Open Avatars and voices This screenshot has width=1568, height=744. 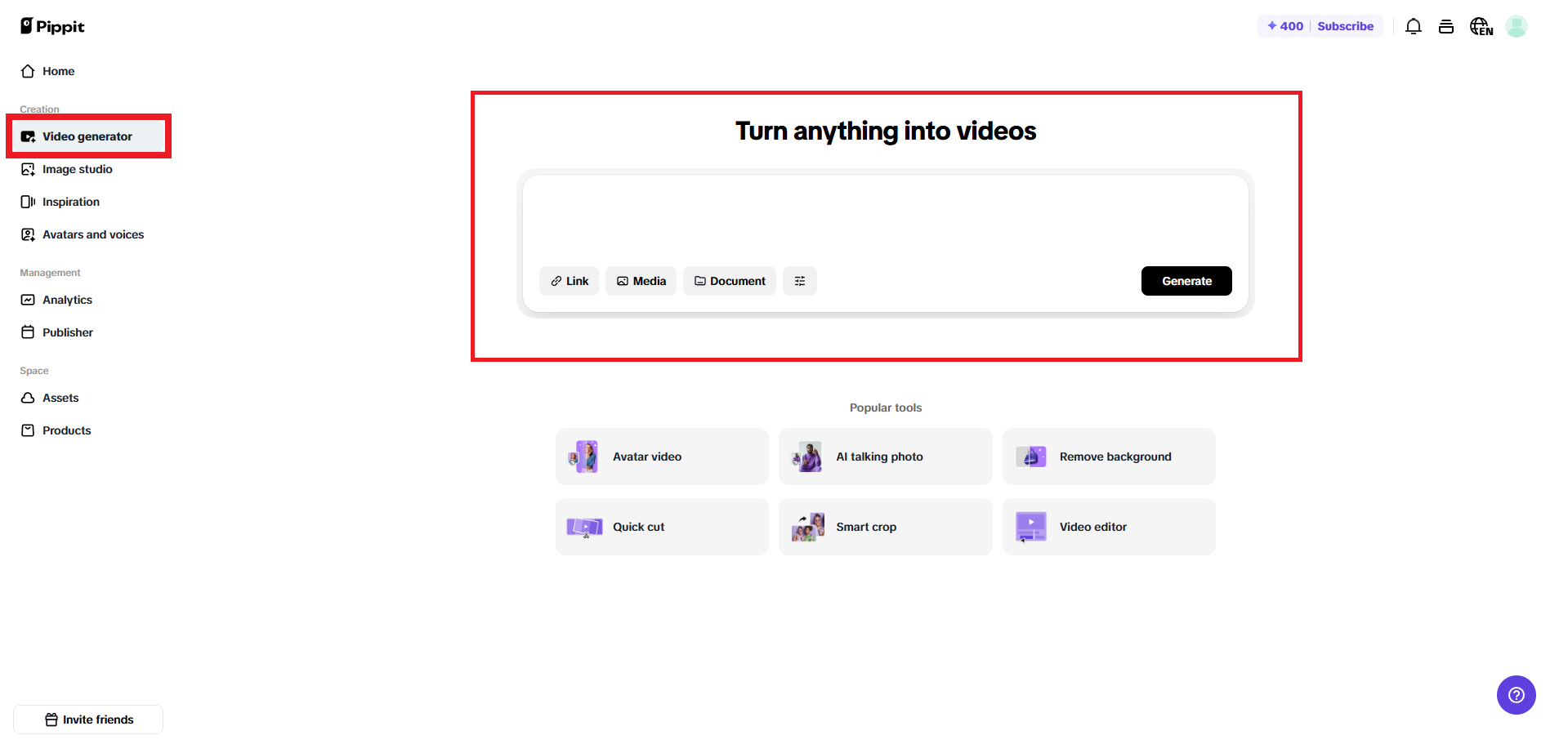click(x=88, y=234)
